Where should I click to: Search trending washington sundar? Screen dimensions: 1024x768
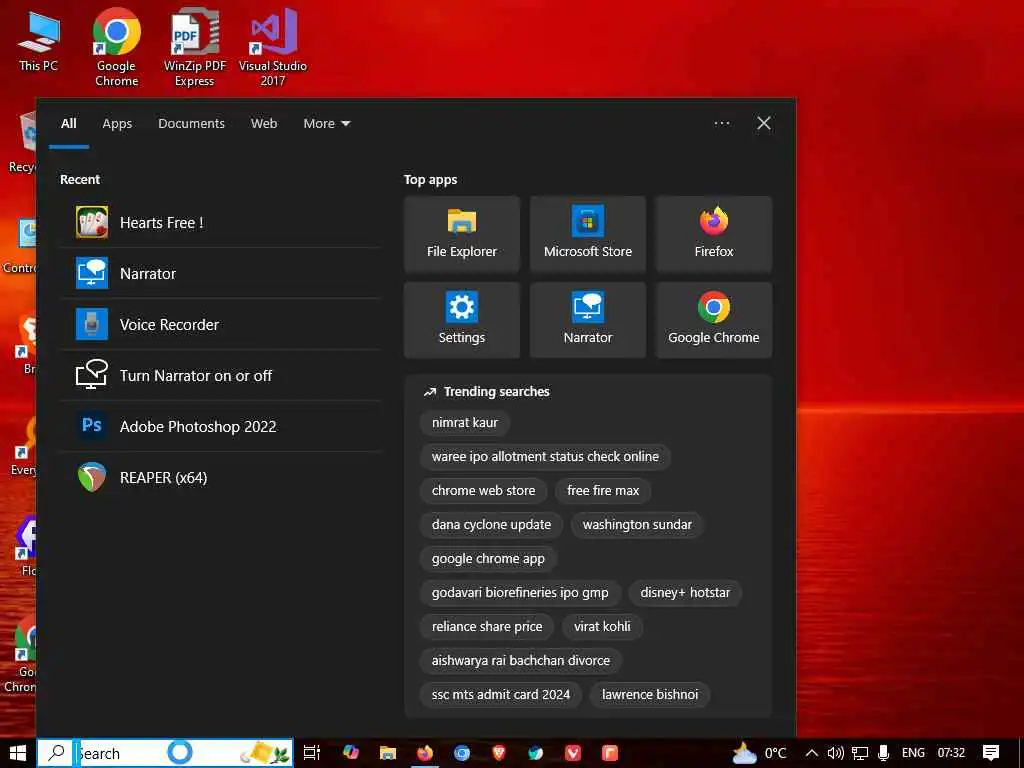click(x=637, y=524)
